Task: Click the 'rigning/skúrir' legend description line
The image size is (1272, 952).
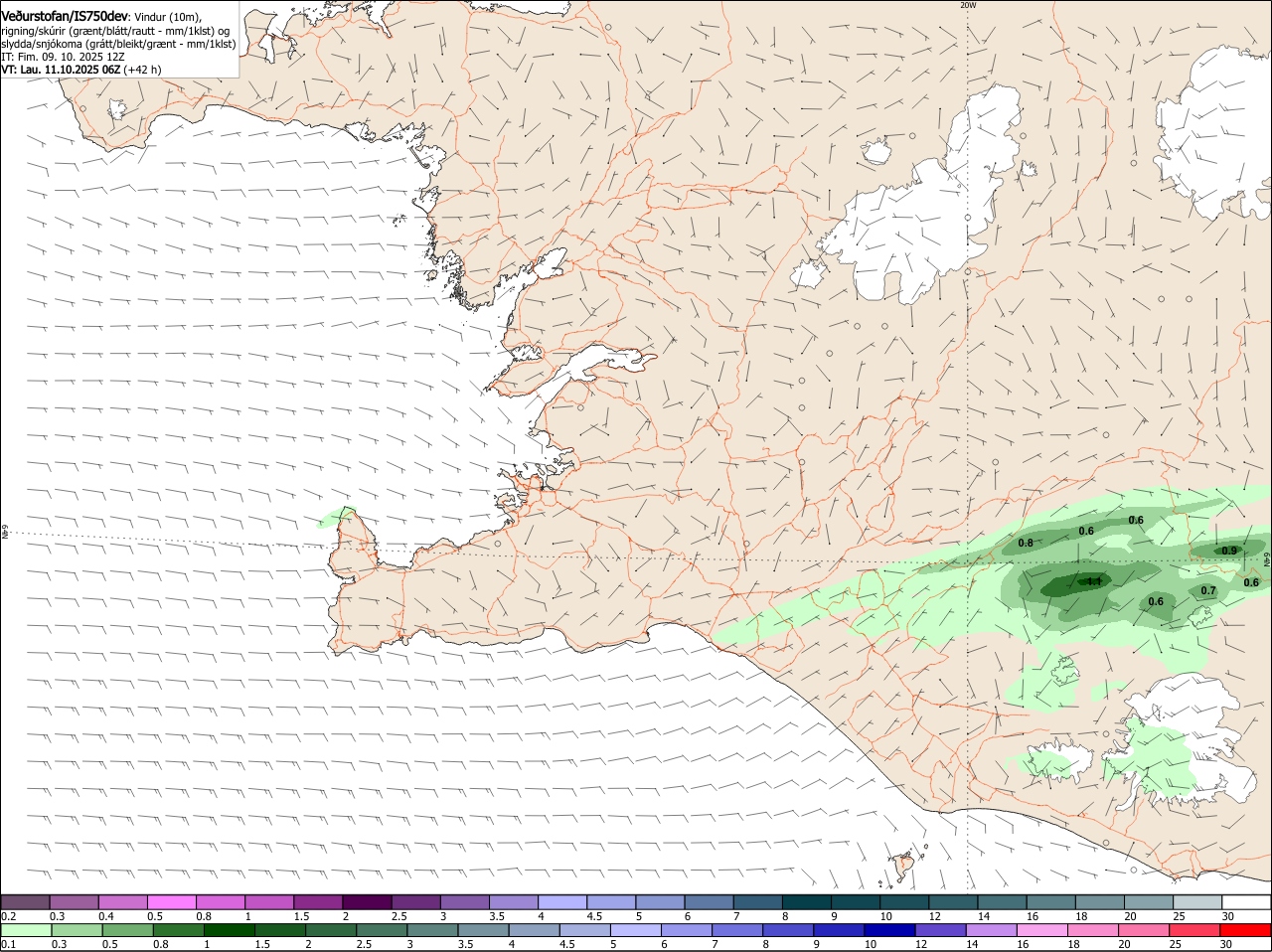Action: (x=115, y=31)
